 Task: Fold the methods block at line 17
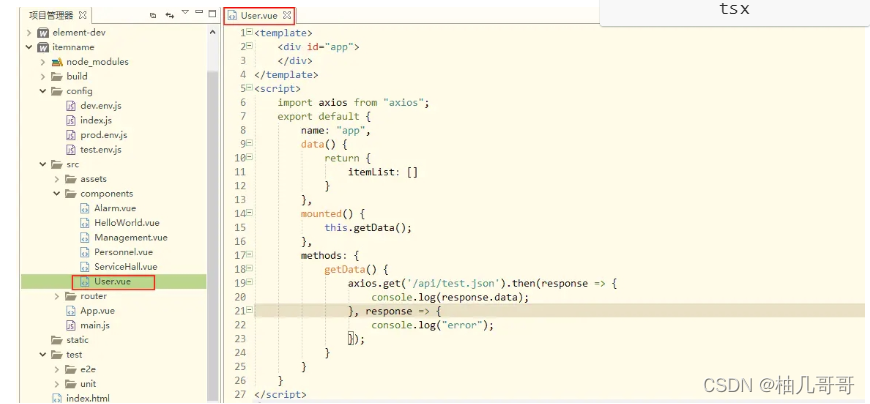pos(249,254)
